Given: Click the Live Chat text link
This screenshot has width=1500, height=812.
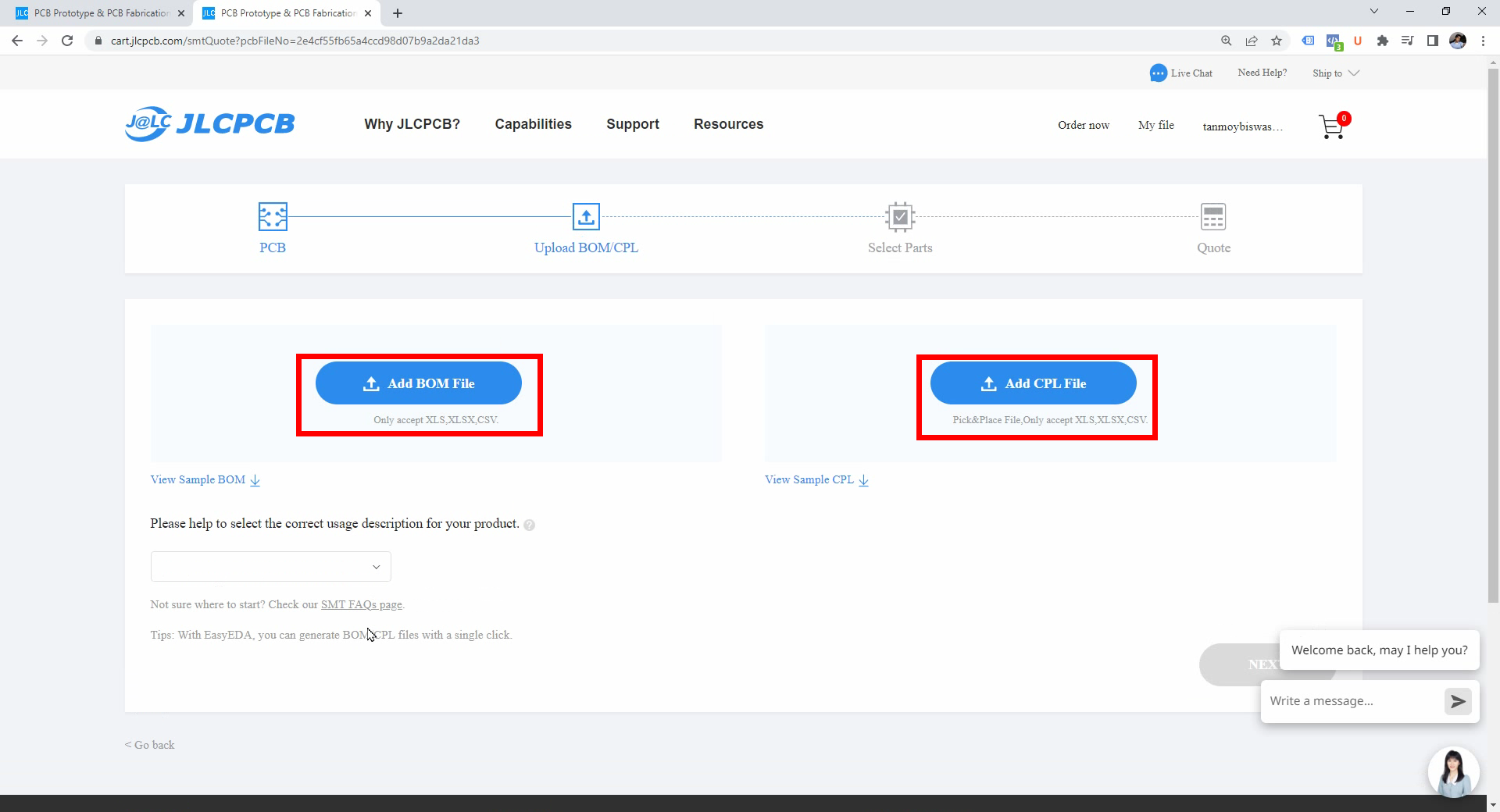Looking at the screenshot, I should pos(1191,73).
